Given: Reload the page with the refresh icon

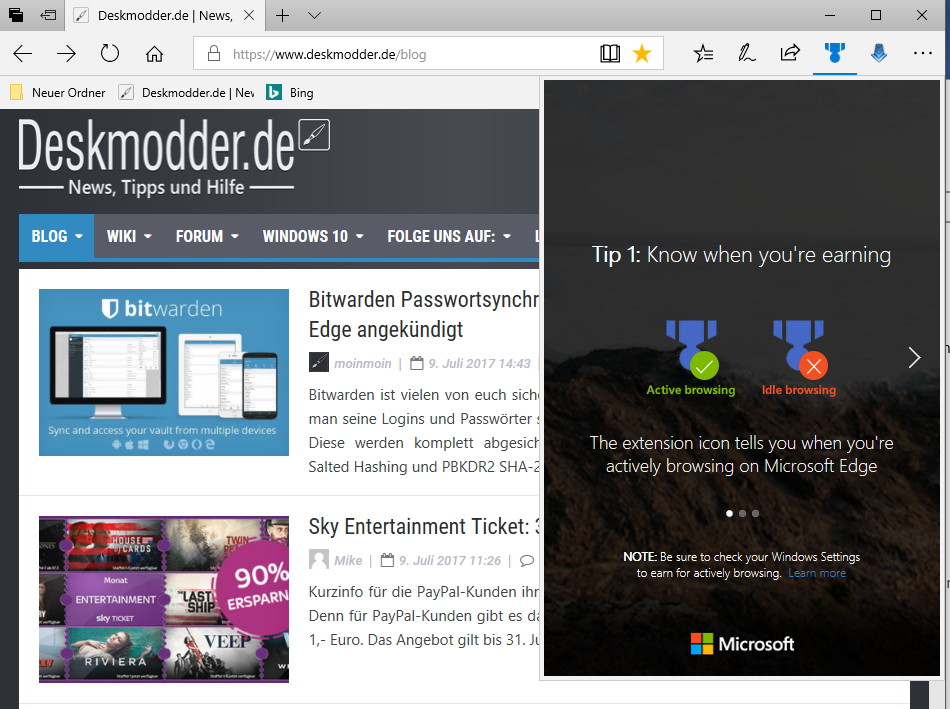Looking at the screenshot, I should 110,53.
